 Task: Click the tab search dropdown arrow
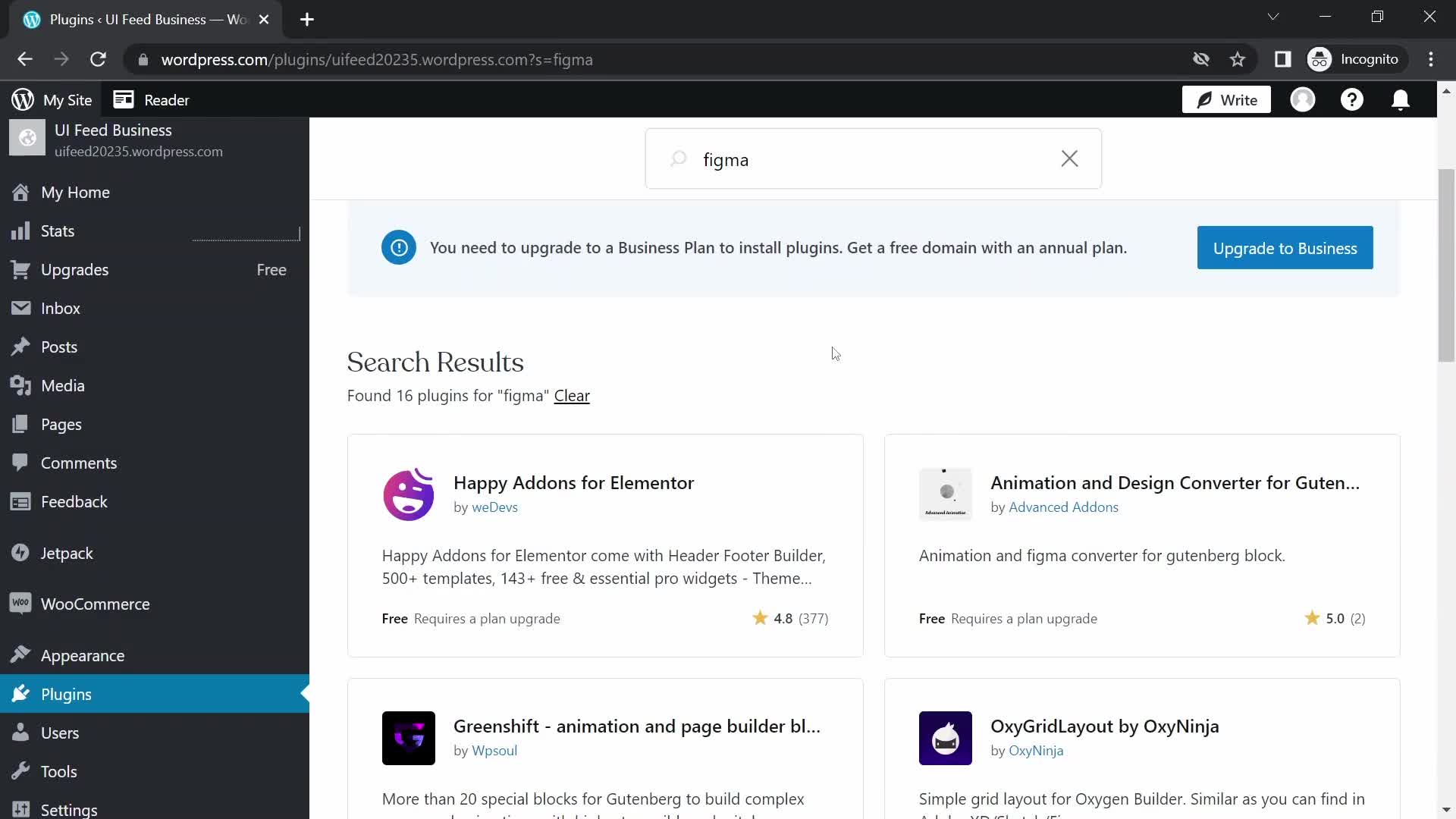(1273, 17)
